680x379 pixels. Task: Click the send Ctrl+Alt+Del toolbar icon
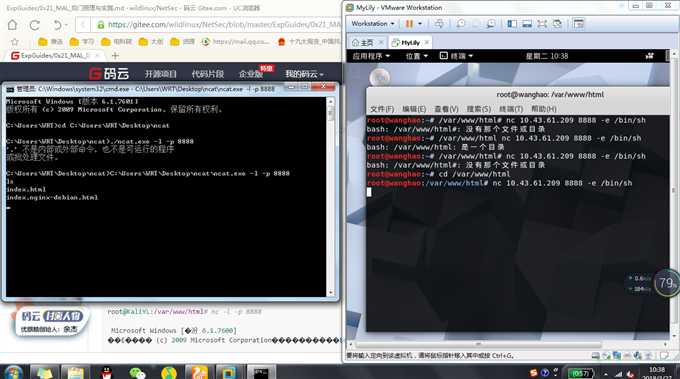439,23
